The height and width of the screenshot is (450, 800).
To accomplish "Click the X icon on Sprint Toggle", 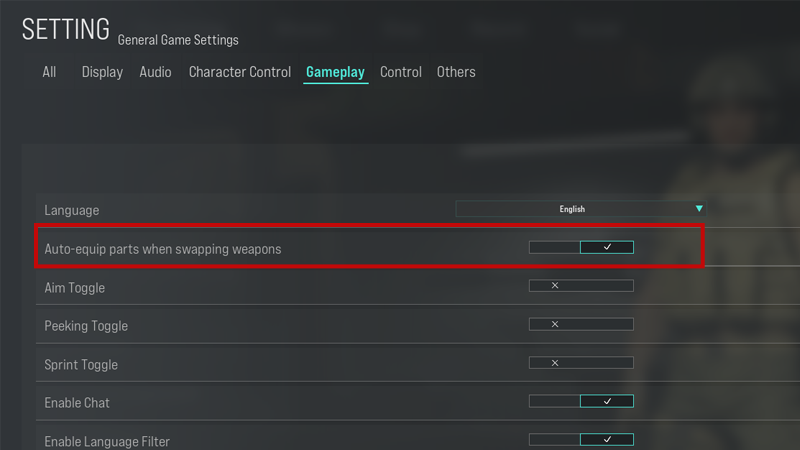I will 555,363.
